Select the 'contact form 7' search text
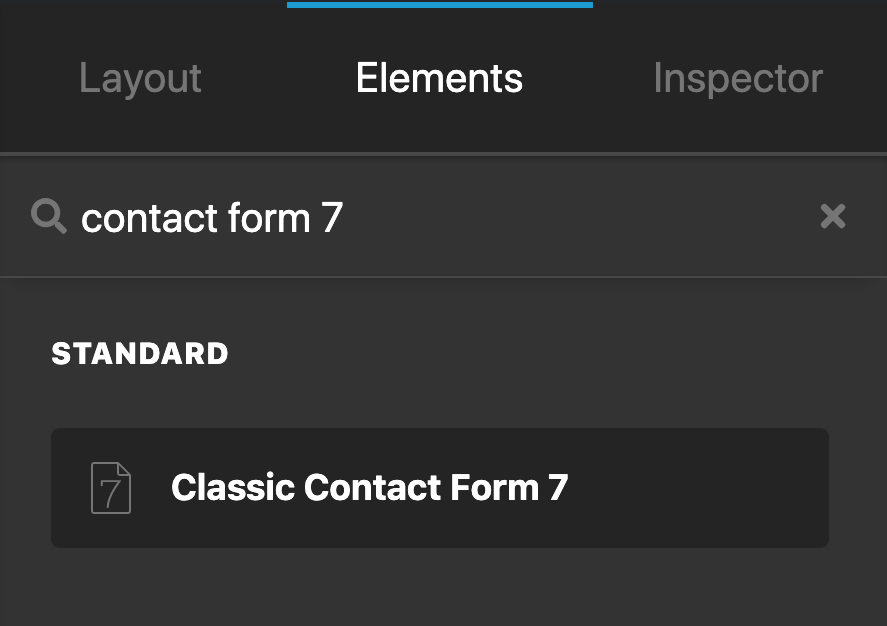Screen dimensions: 887x626 (x=212, y=217)
